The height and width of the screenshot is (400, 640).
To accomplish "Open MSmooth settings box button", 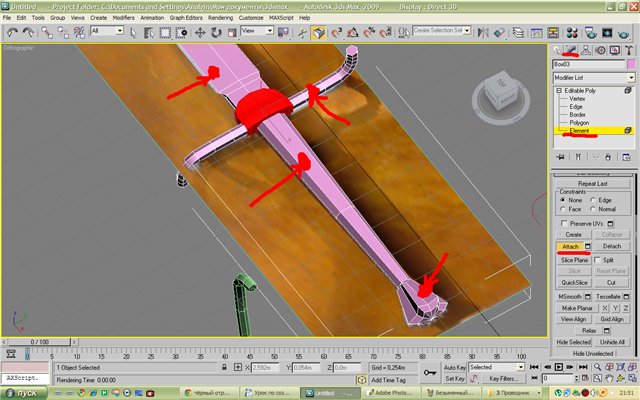I will click(588, 296).
